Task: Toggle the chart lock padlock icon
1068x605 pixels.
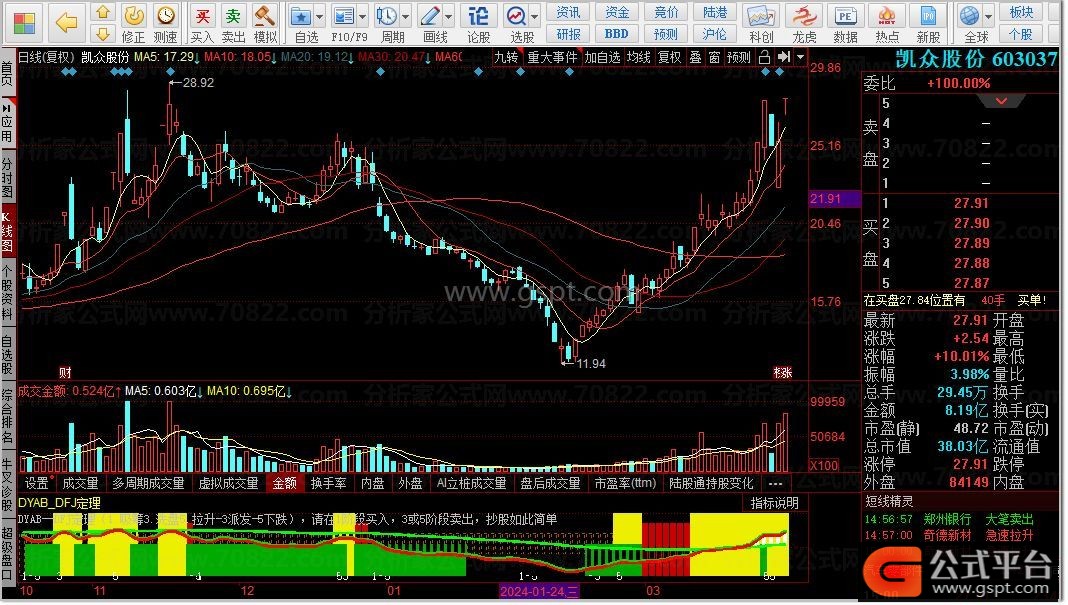Action: (764, 57)
